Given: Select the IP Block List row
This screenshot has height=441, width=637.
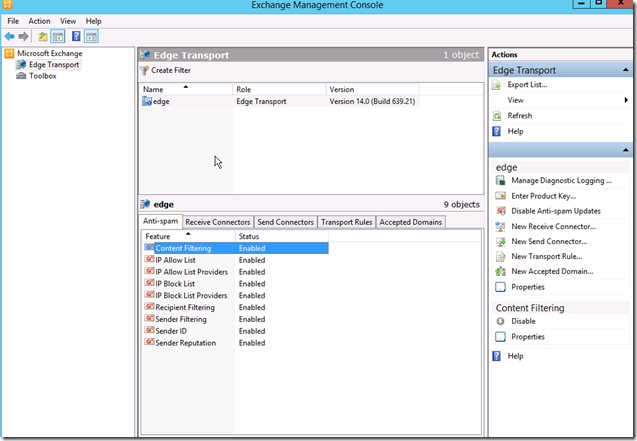Looking at the screenshot, I should 236,283.
